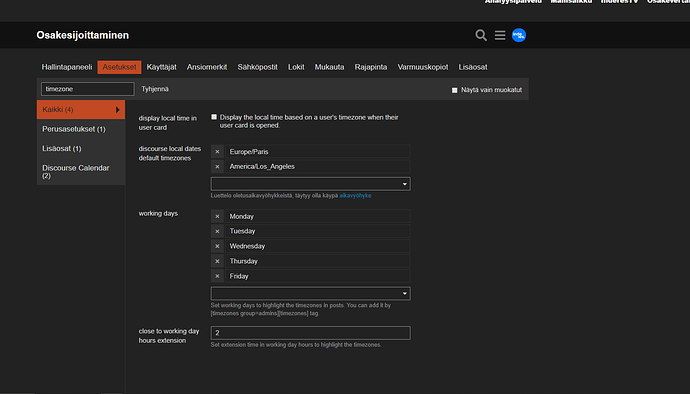Open the Osakesijoittaminen site title
The image size is (690, 394).
[83, 35]
